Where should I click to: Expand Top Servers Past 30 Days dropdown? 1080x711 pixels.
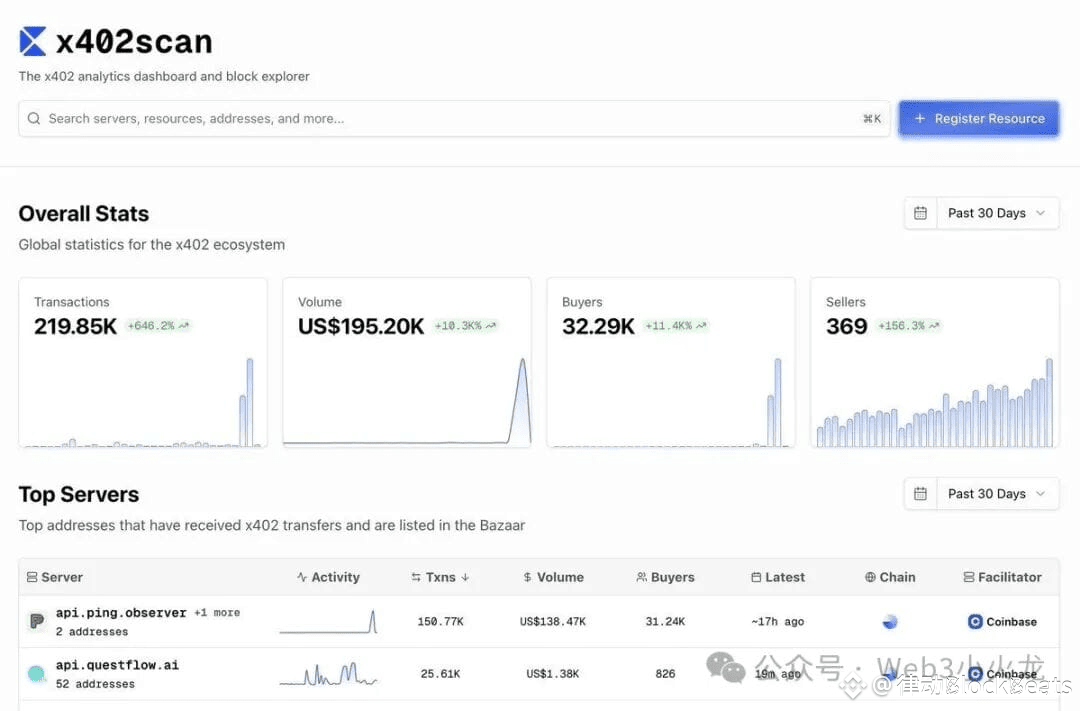click(x=997, y=493)
